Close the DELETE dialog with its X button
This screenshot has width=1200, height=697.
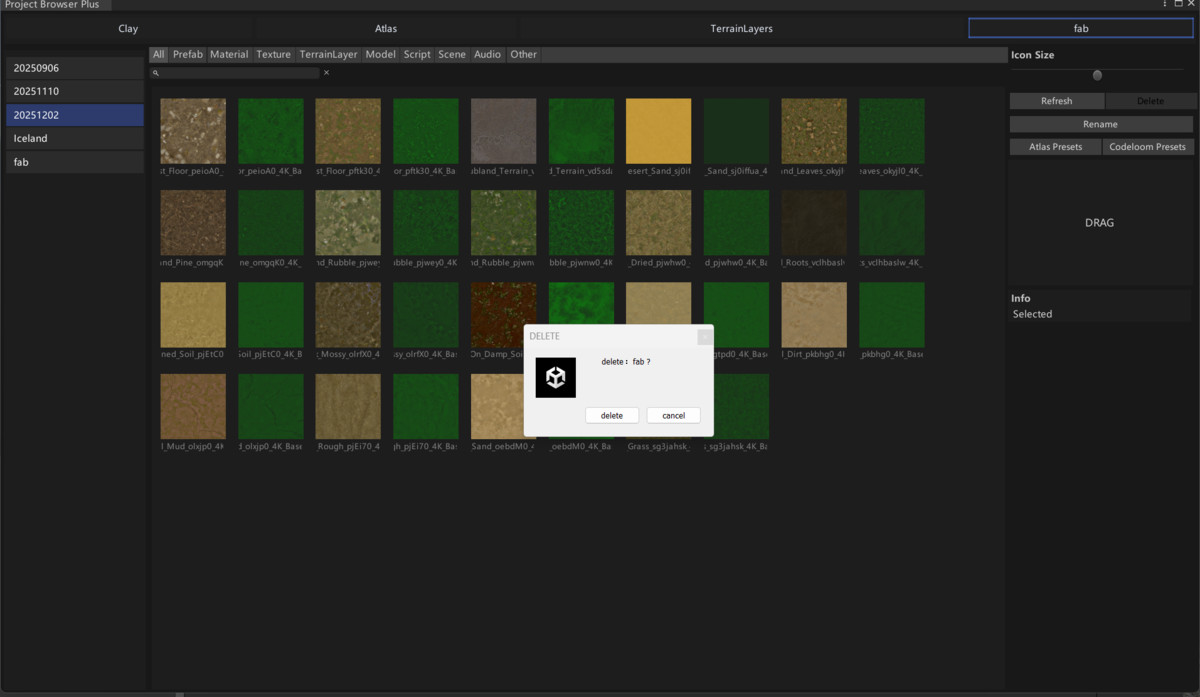(x=705, y=336)
